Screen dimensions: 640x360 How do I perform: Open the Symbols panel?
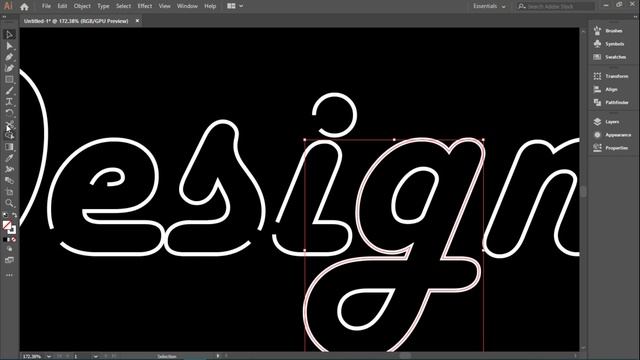609,44
